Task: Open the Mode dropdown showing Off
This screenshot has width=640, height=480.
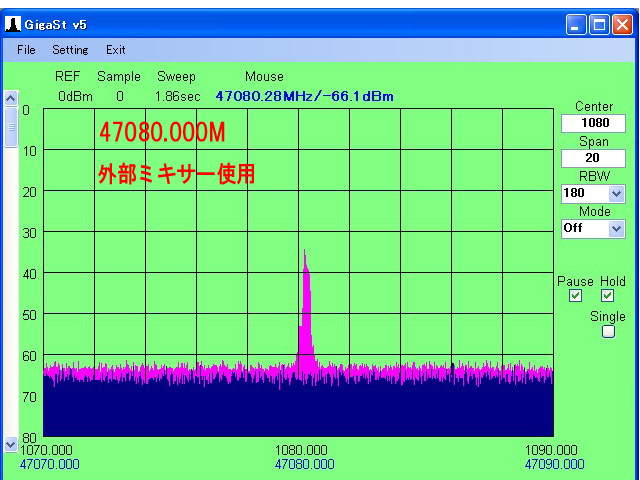Action: pos(616,229)
